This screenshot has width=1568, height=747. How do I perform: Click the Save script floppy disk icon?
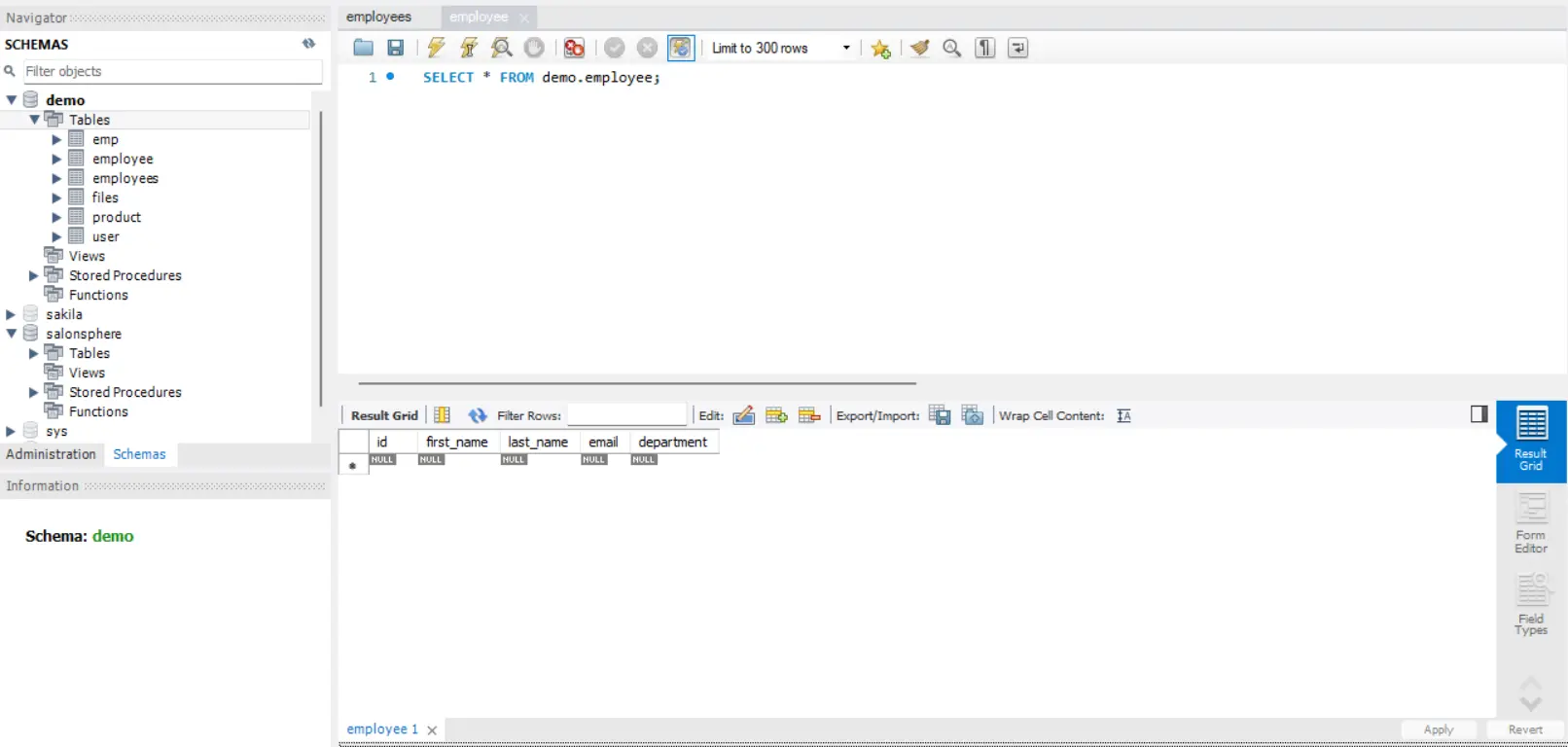coord(396,48)
